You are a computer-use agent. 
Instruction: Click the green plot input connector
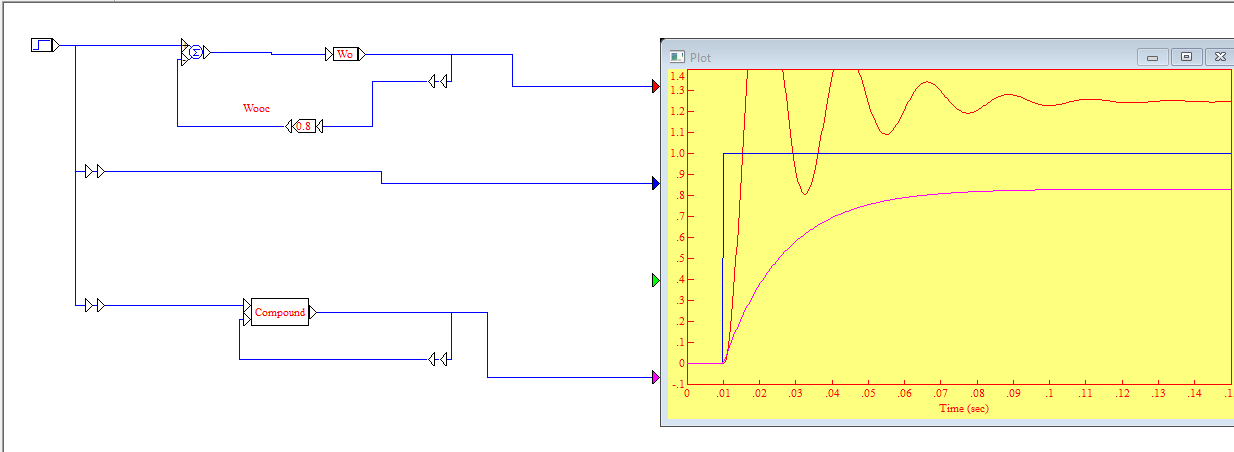655,280
